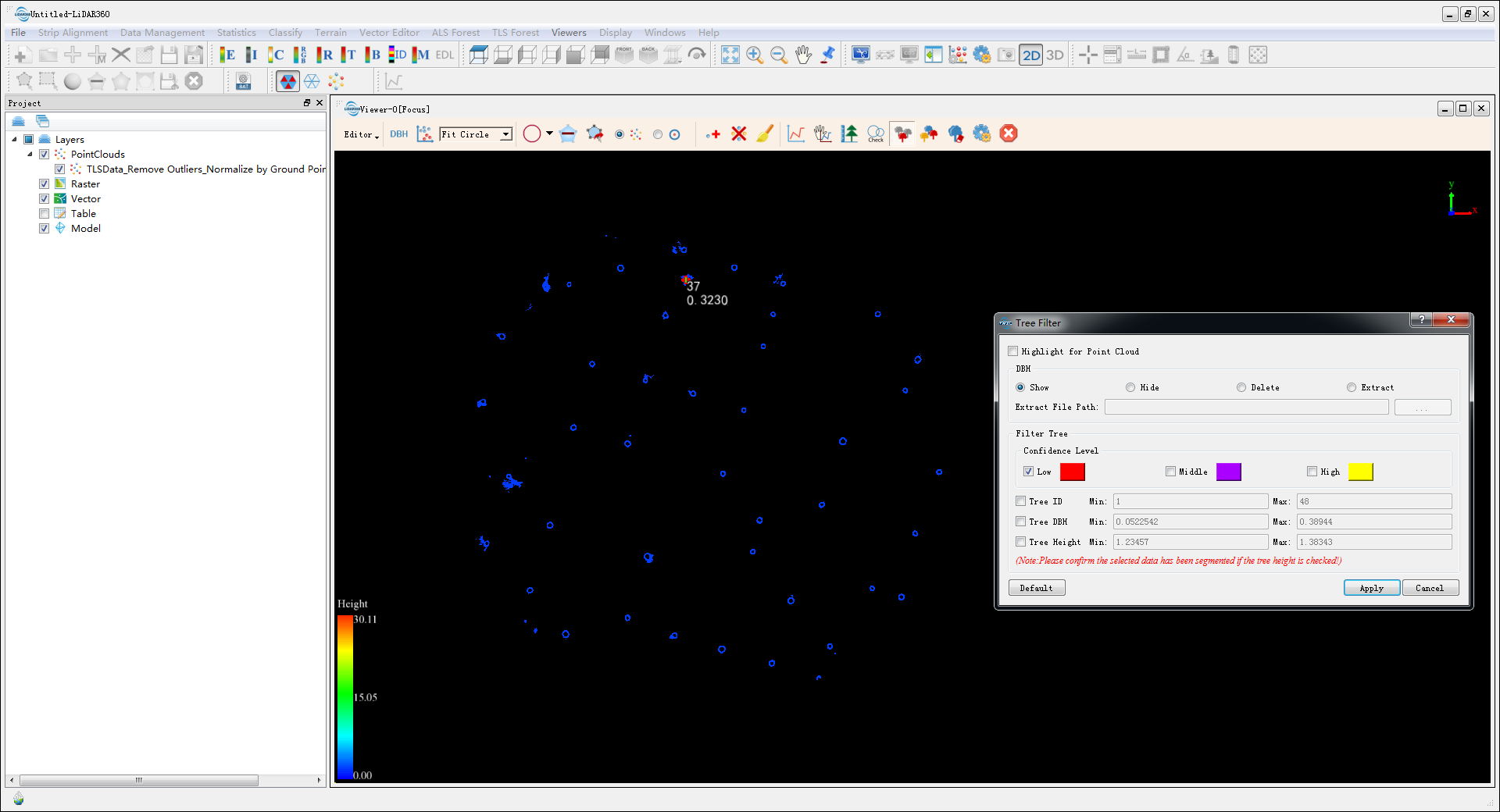The height and width of the screenshot is (812, 1500).
Task: Display points by GPS Time (T icon)
Action: tap(348, 55)
